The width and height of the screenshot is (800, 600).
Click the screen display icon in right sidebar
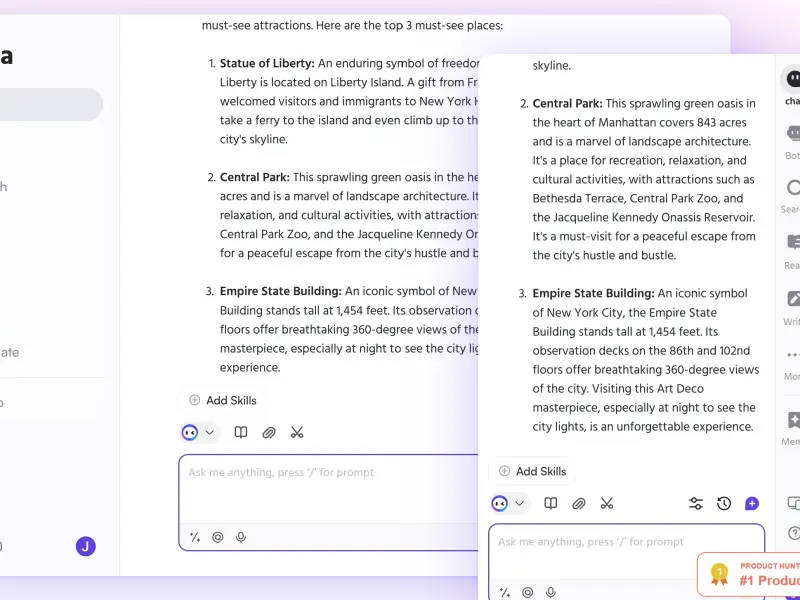pyautogui.click(x=794, y=503)
